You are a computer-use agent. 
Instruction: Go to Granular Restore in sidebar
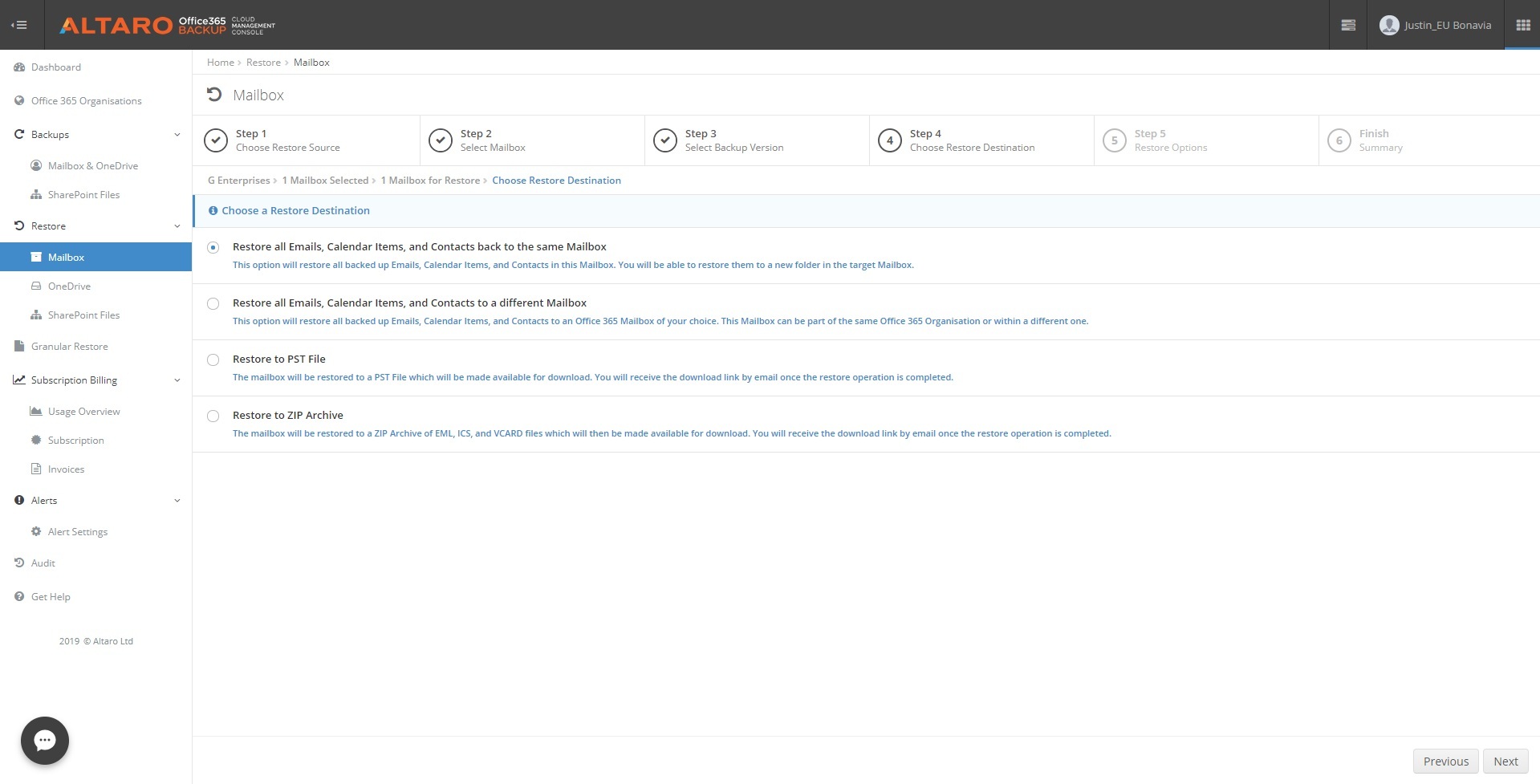pyautogui.click(x=69, y=347)
